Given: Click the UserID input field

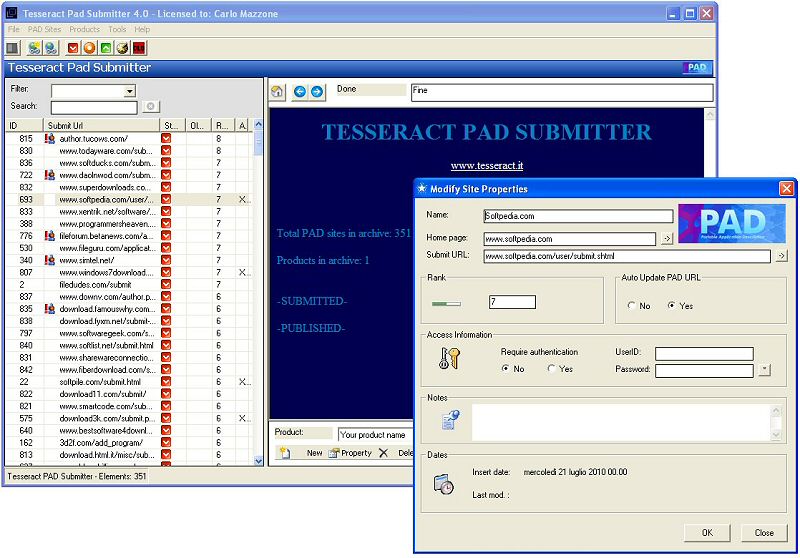Looking at the screenshot, I should click(x=704, y=353).
